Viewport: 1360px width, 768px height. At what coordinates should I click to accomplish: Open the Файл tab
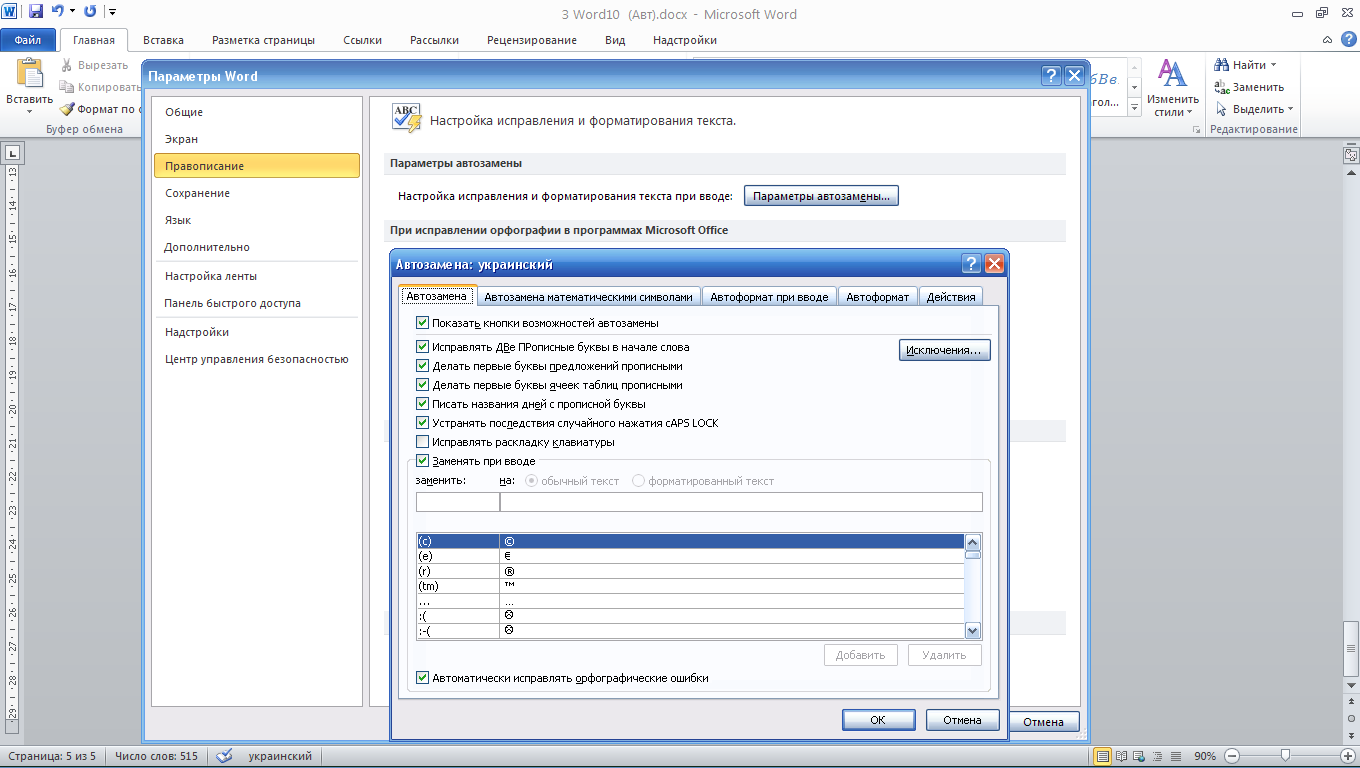point(28,40)
